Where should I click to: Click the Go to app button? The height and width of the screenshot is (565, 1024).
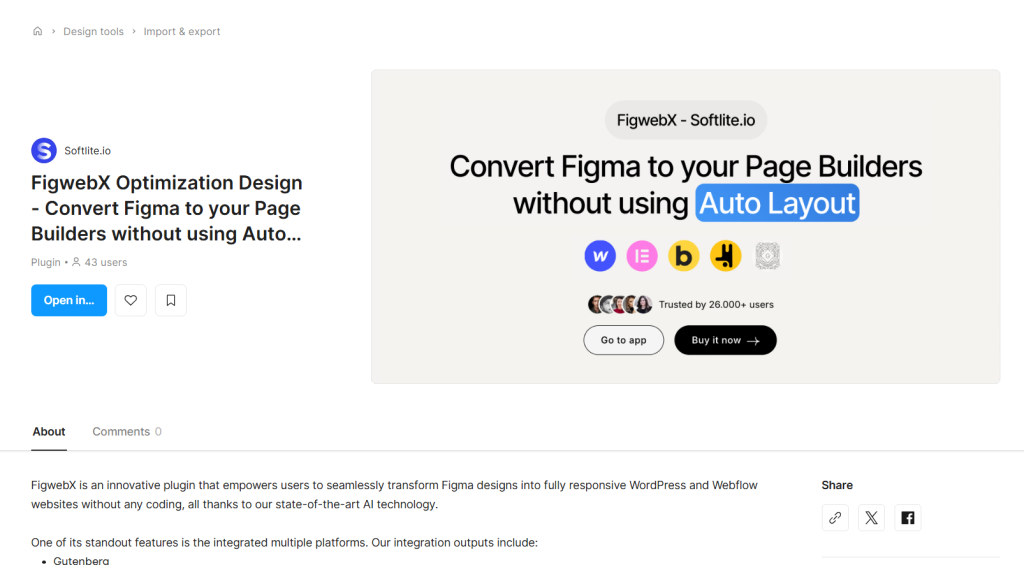(624, 340)
